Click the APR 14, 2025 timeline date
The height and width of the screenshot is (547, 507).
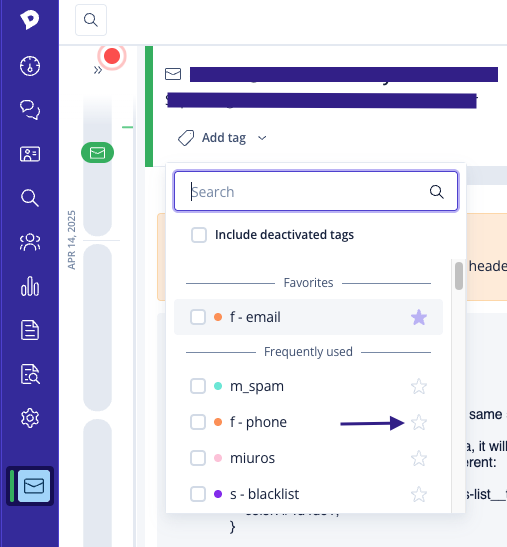coord(72,240)
